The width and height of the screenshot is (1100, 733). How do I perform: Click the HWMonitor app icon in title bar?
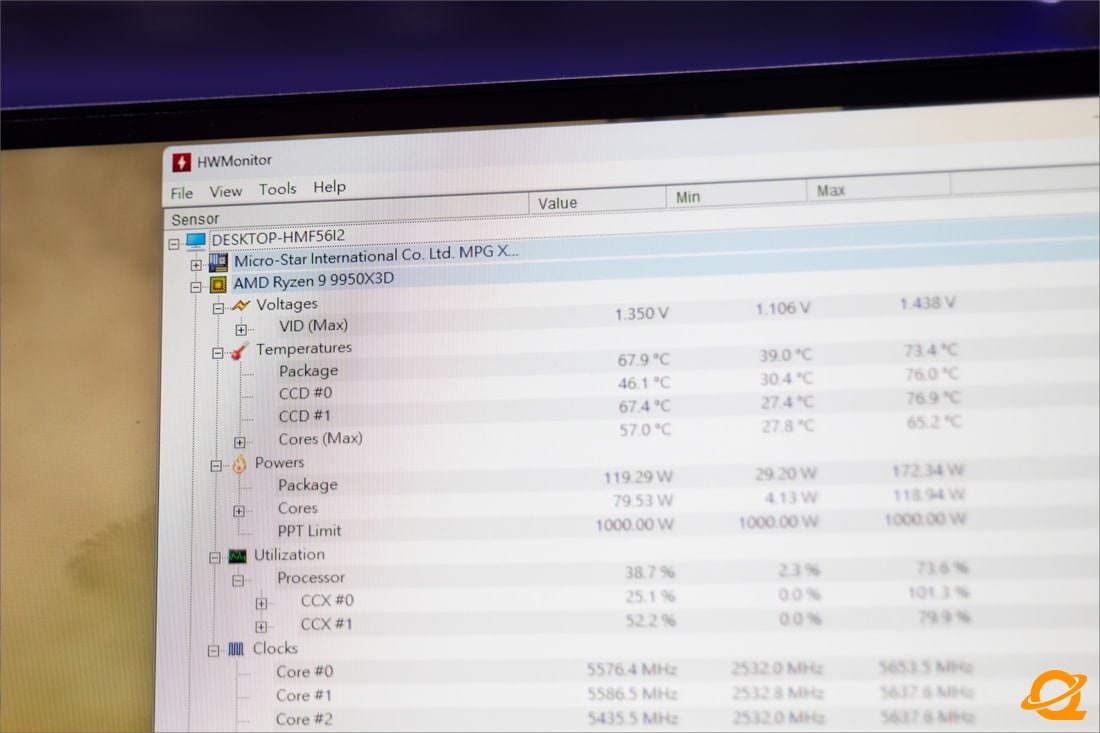click(181, 163)
